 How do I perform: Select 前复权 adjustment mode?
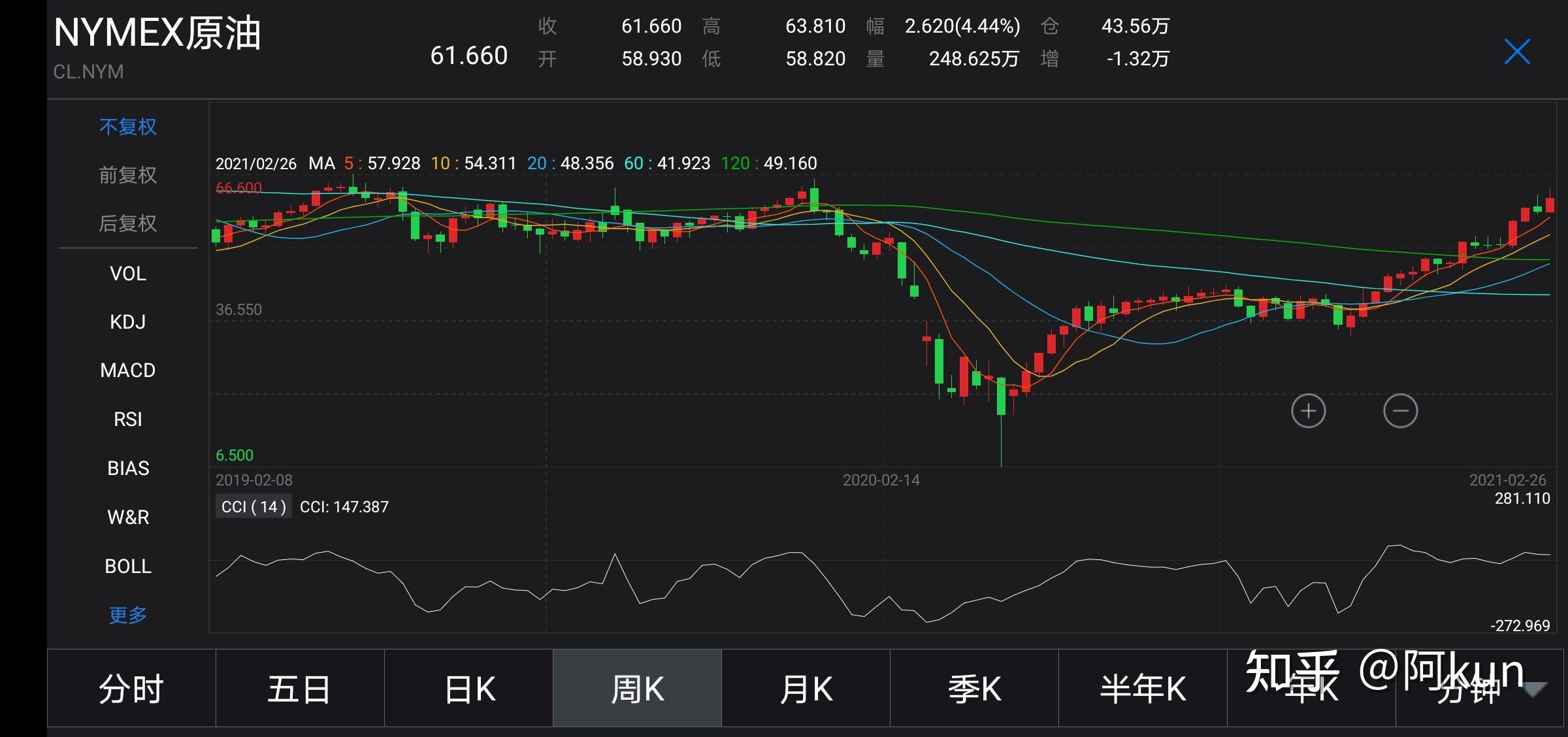coord(128,175)
